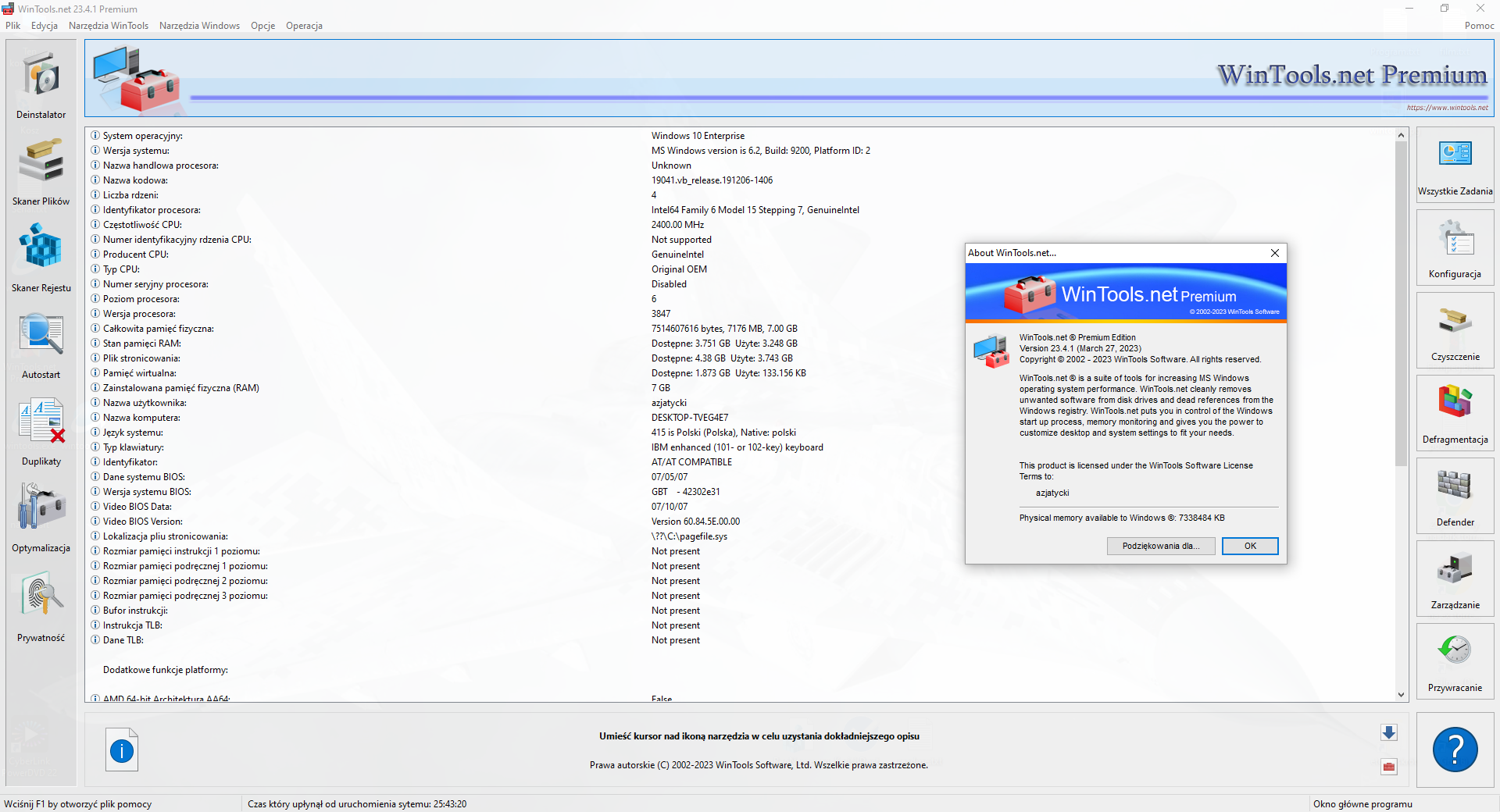Open the Konfiguracja tool
This screenshot has width=1500, height=812.
[x=1455, y=248]
